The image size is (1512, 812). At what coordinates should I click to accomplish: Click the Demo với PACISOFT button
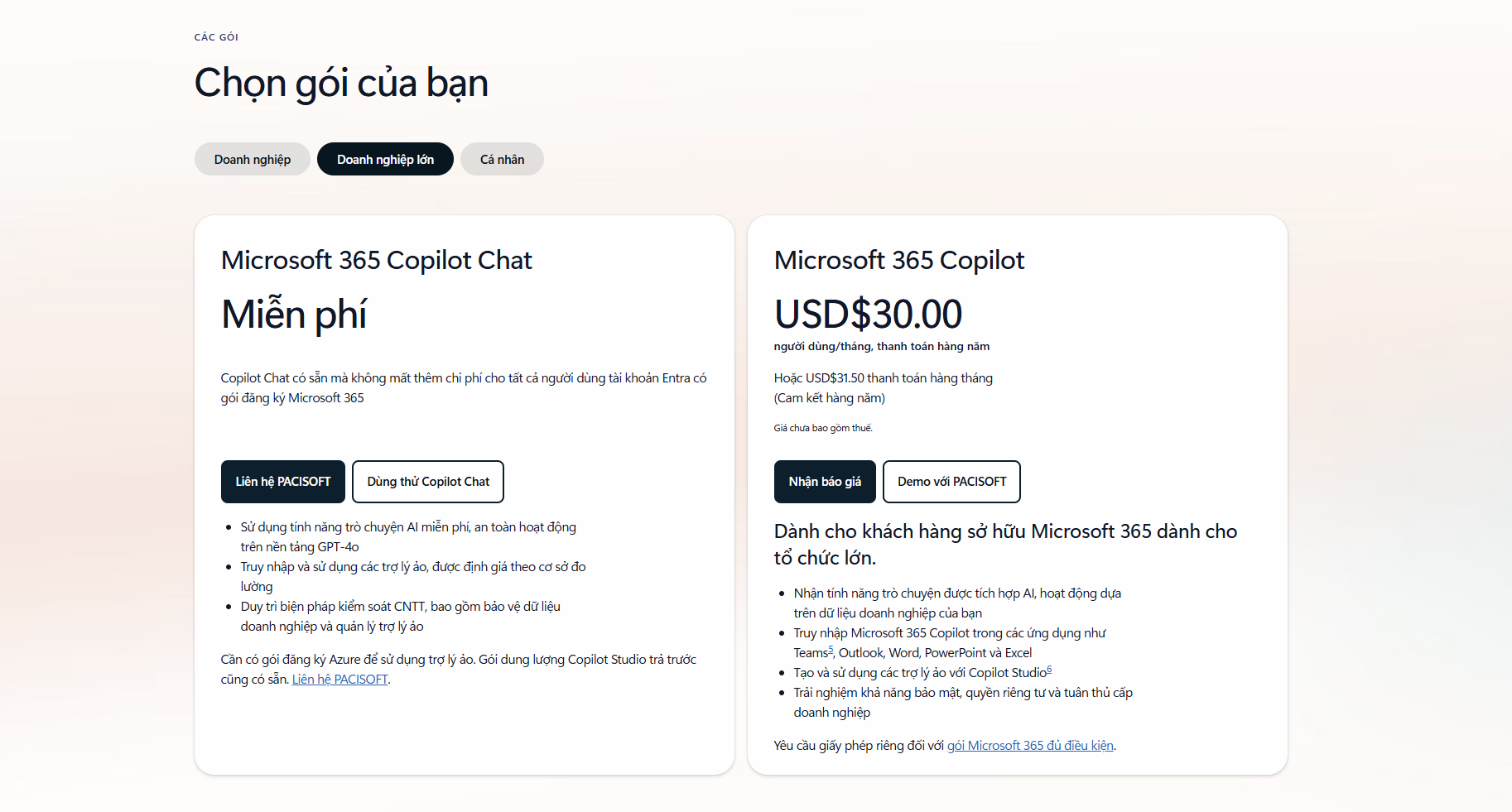click(x=951, y=482)
